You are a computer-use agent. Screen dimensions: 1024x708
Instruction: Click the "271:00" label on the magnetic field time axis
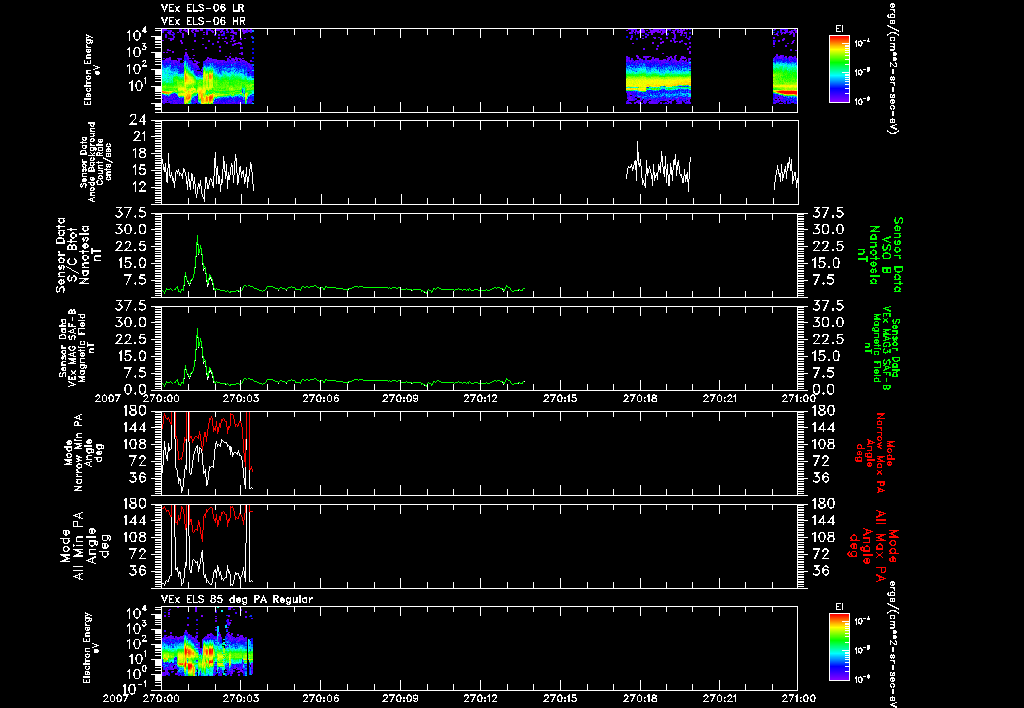point(798,398)
